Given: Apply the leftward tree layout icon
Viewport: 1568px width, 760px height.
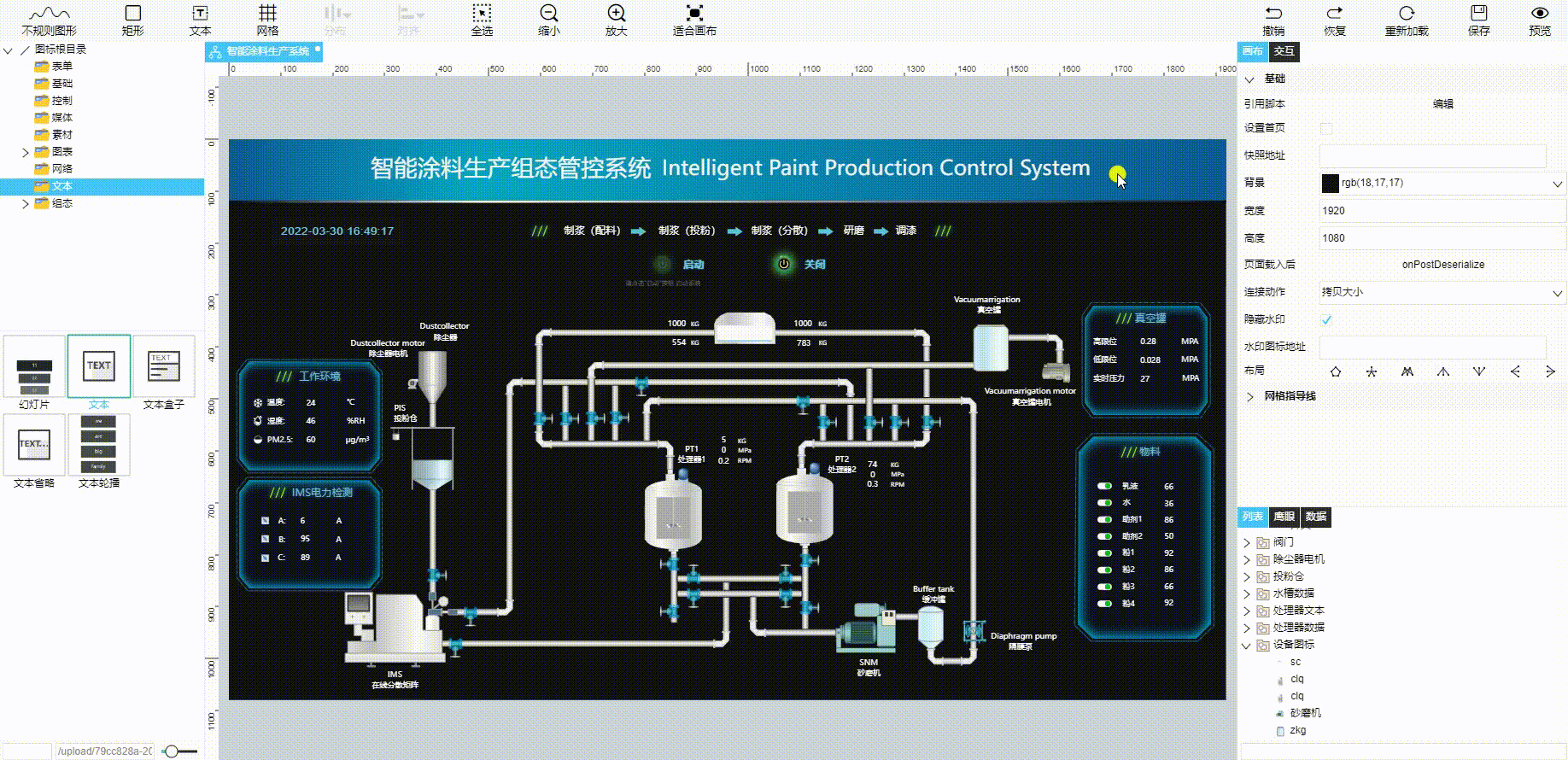Looking at the screenshot, I should (1515, 371).
